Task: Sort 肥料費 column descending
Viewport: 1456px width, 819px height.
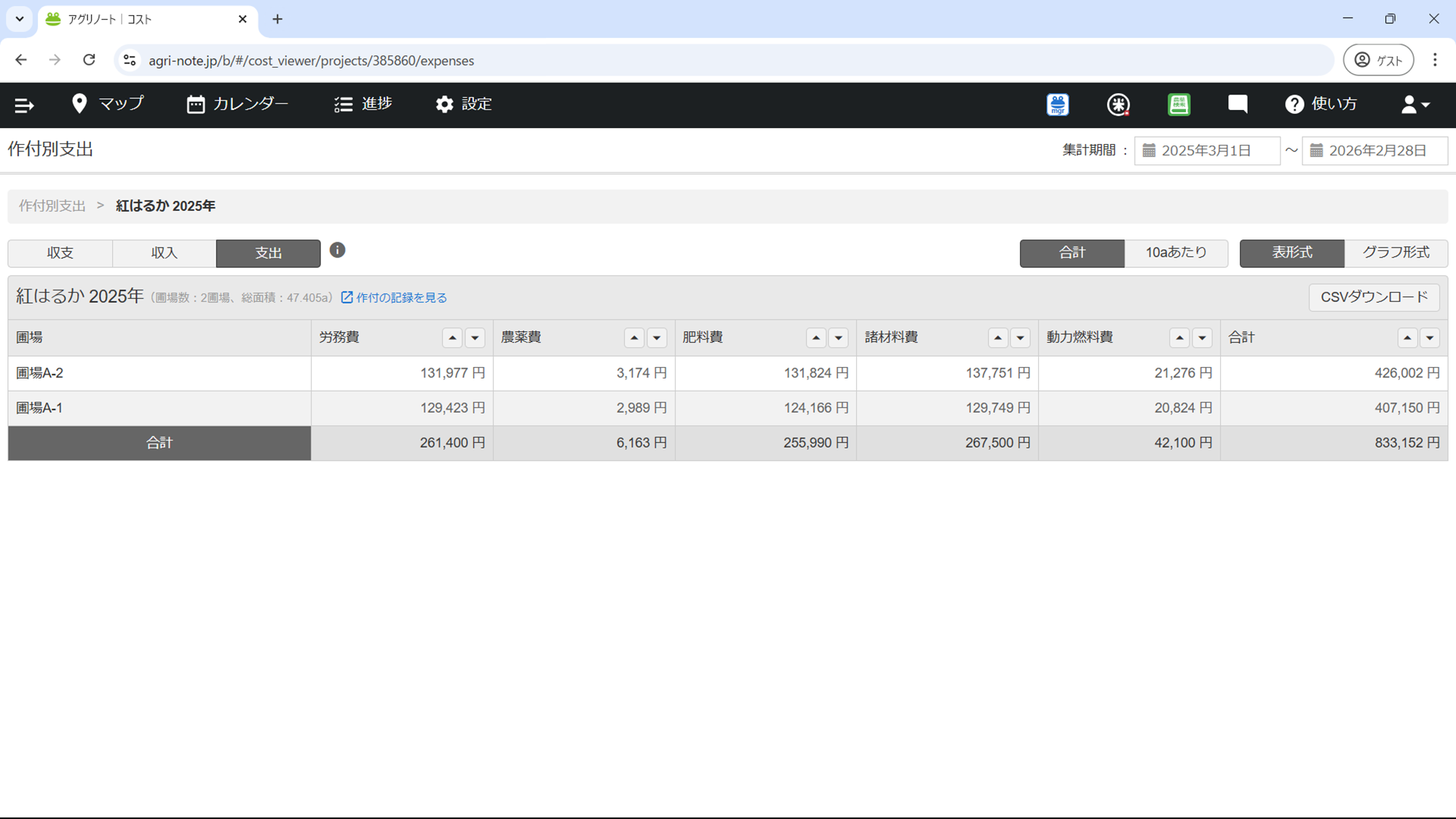Action: point(839,338)
